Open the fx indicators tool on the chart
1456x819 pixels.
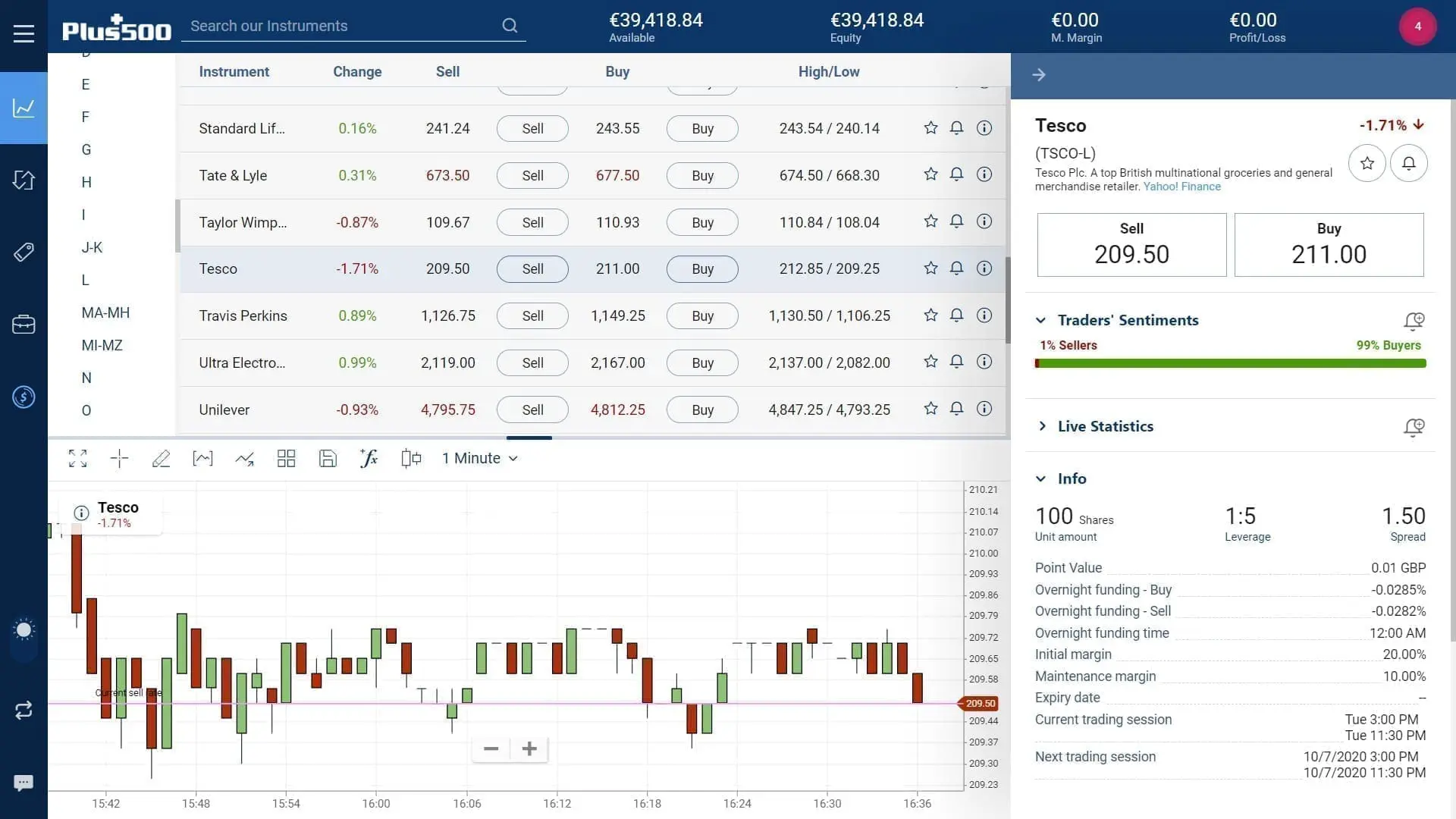point(369,458)
